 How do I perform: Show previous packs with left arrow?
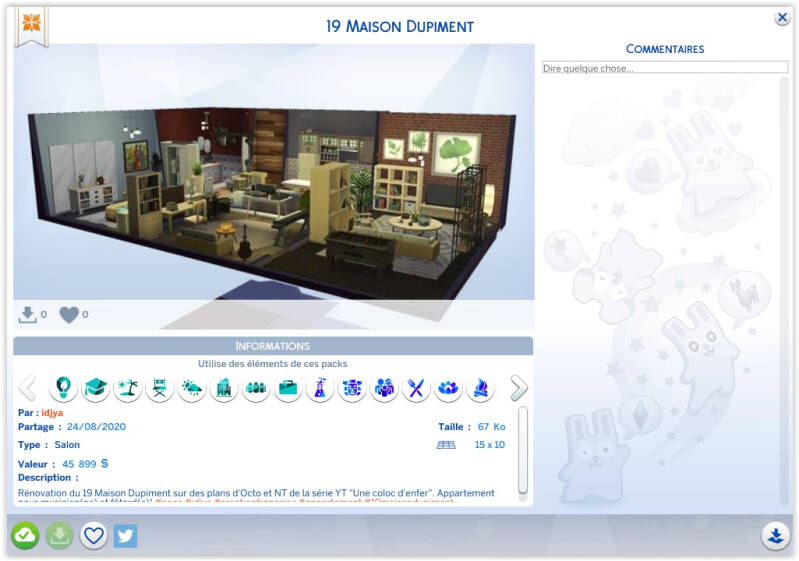28,388
